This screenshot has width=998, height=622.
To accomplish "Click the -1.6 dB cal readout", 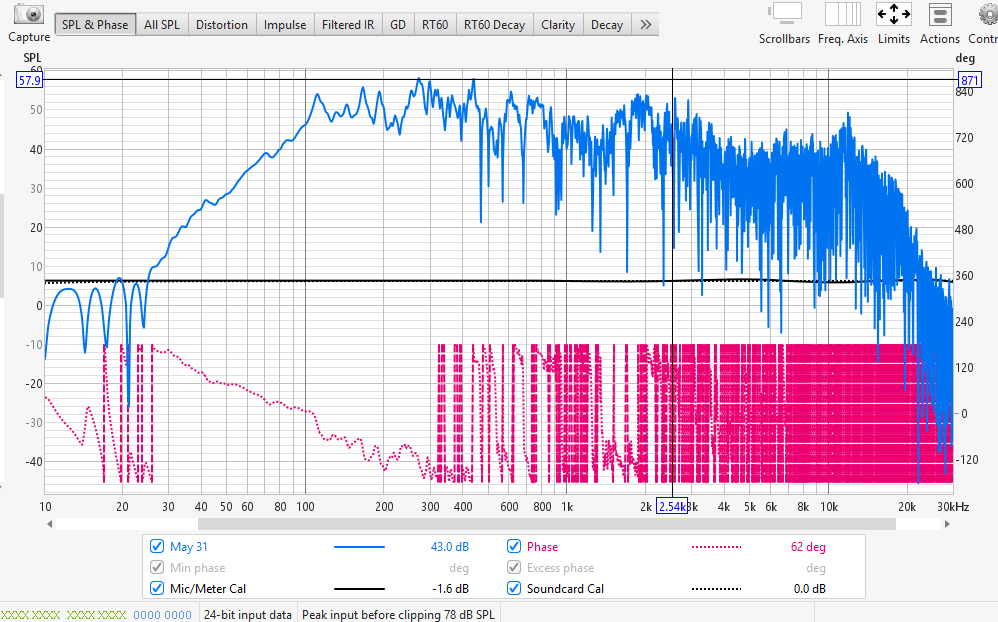I will (451, 588).
